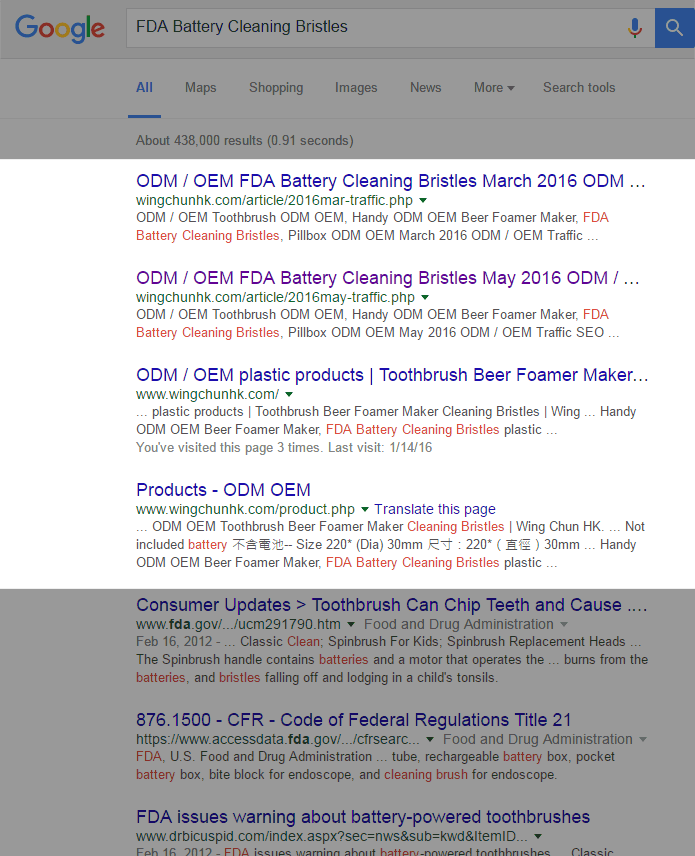Switch to the Maps tab
Viewport: 695px width, 856px height.
coord(200,88)
